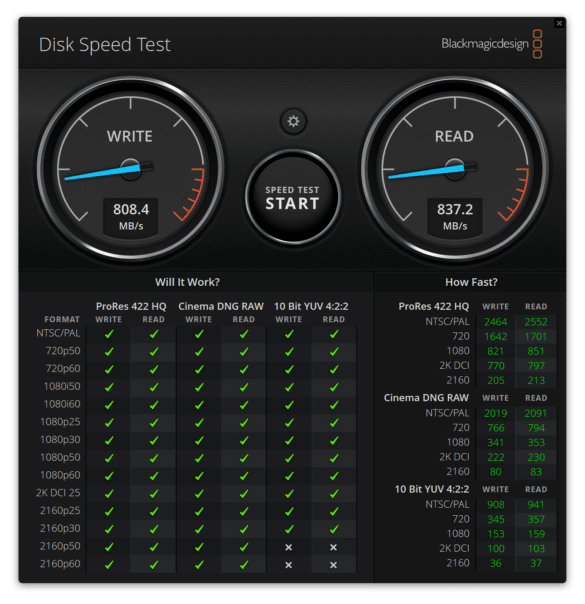This screenshot has width=585, height=604.
Task: Click 10 Bit YUV write checkmark for 1080i60 row
Action: tap(289, 405)
